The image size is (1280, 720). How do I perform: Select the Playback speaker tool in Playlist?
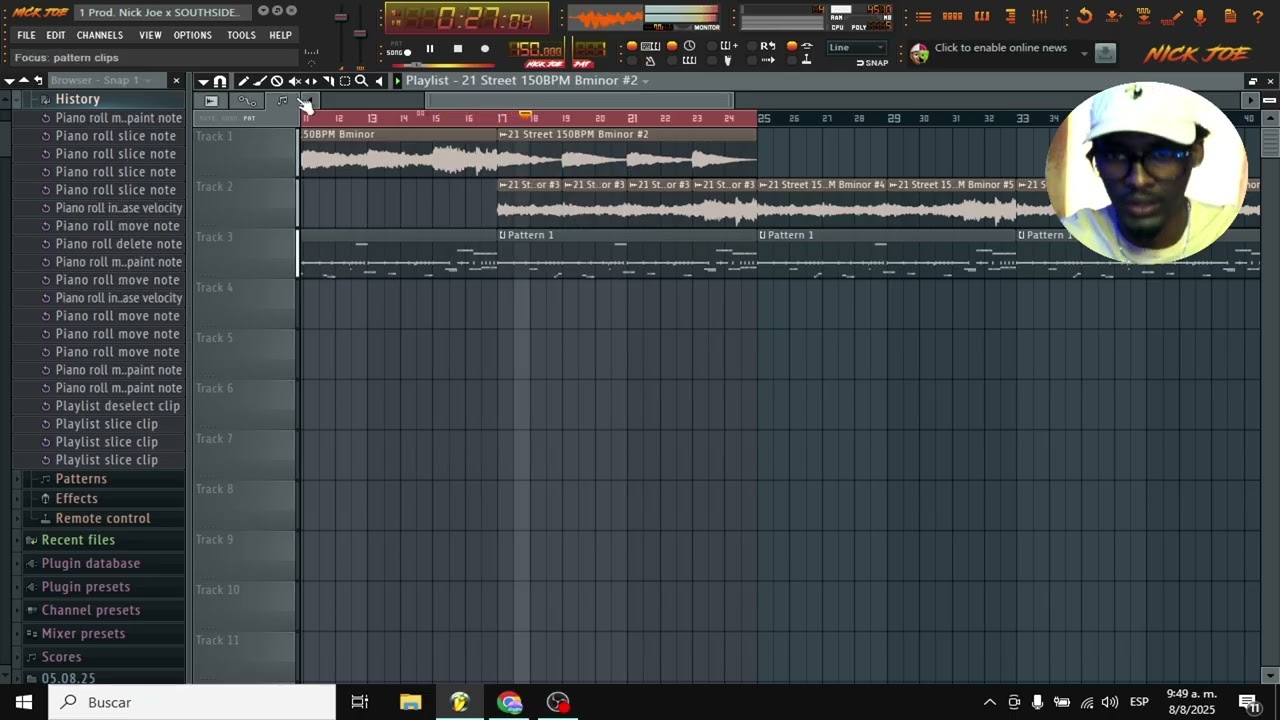379,81
